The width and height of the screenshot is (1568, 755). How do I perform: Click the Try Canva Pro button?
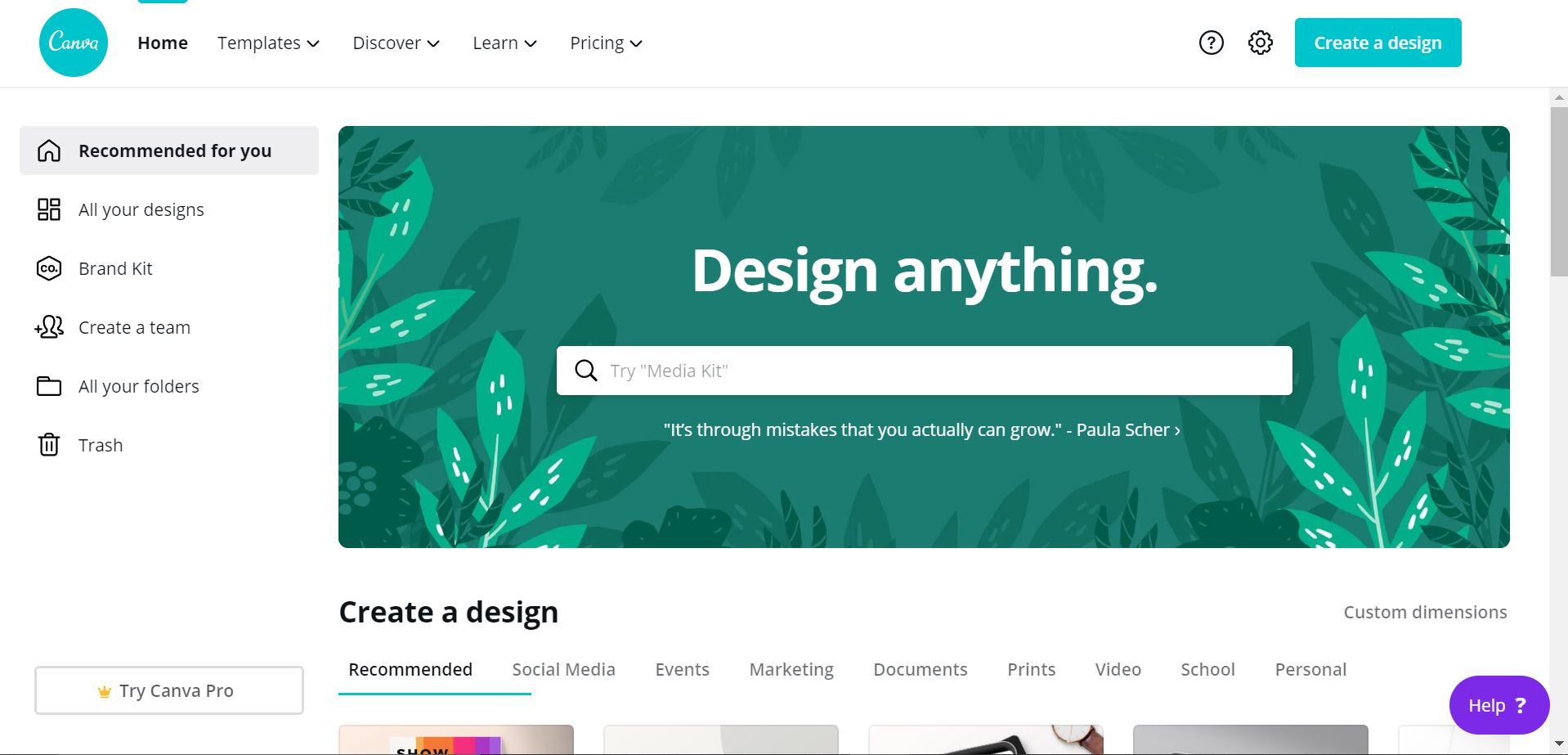pos(169,690)
